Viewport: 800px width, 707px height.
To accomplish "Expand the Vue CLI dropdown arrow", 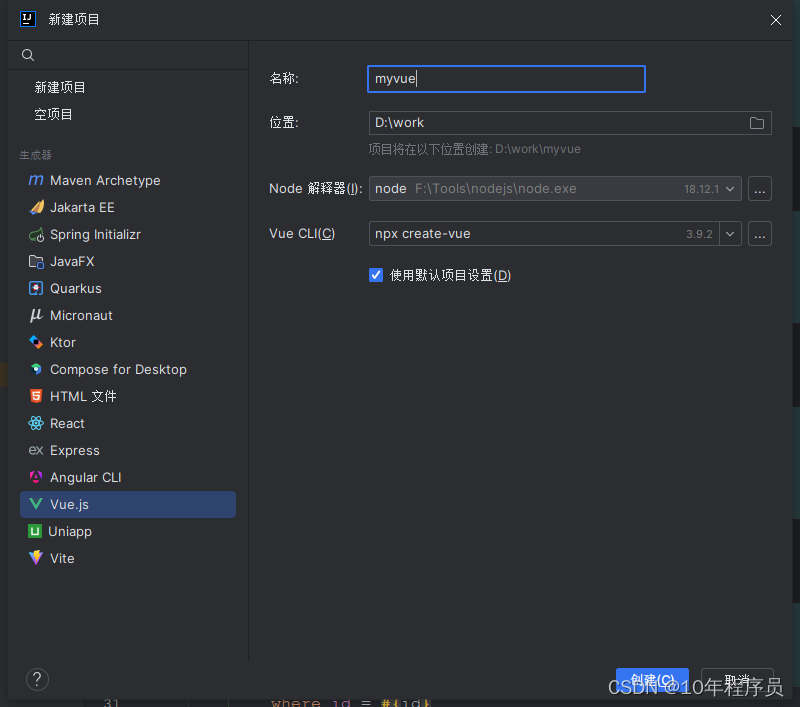I will [730, 234].
